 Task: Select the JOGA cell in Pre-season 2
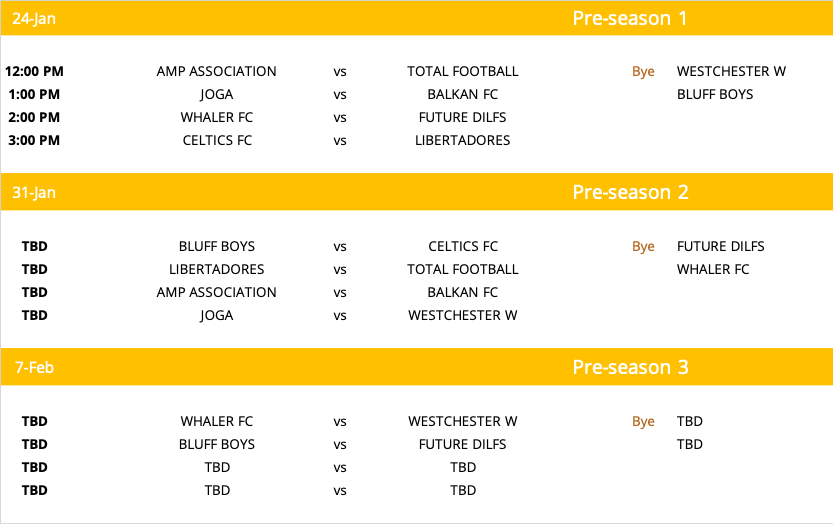pyautogui.click(x=216, y=315)
